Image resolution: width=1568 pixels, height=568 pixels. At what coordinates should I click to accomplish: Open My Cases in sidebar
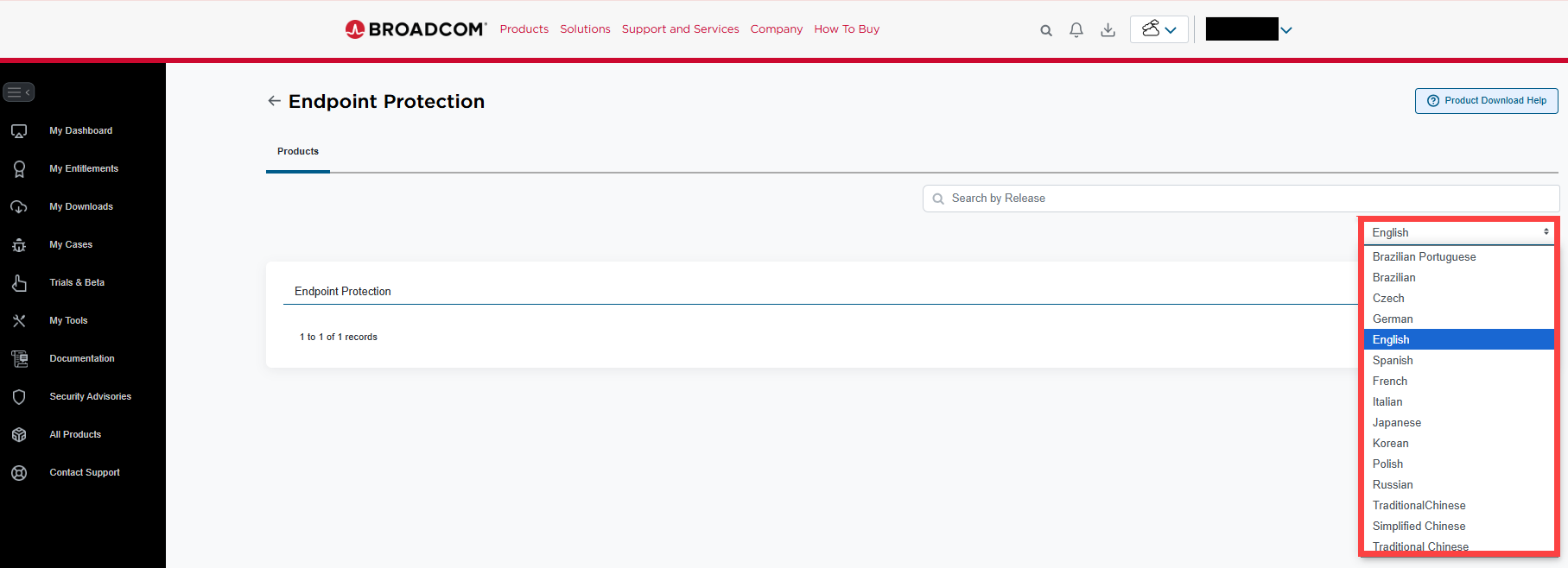71,245
